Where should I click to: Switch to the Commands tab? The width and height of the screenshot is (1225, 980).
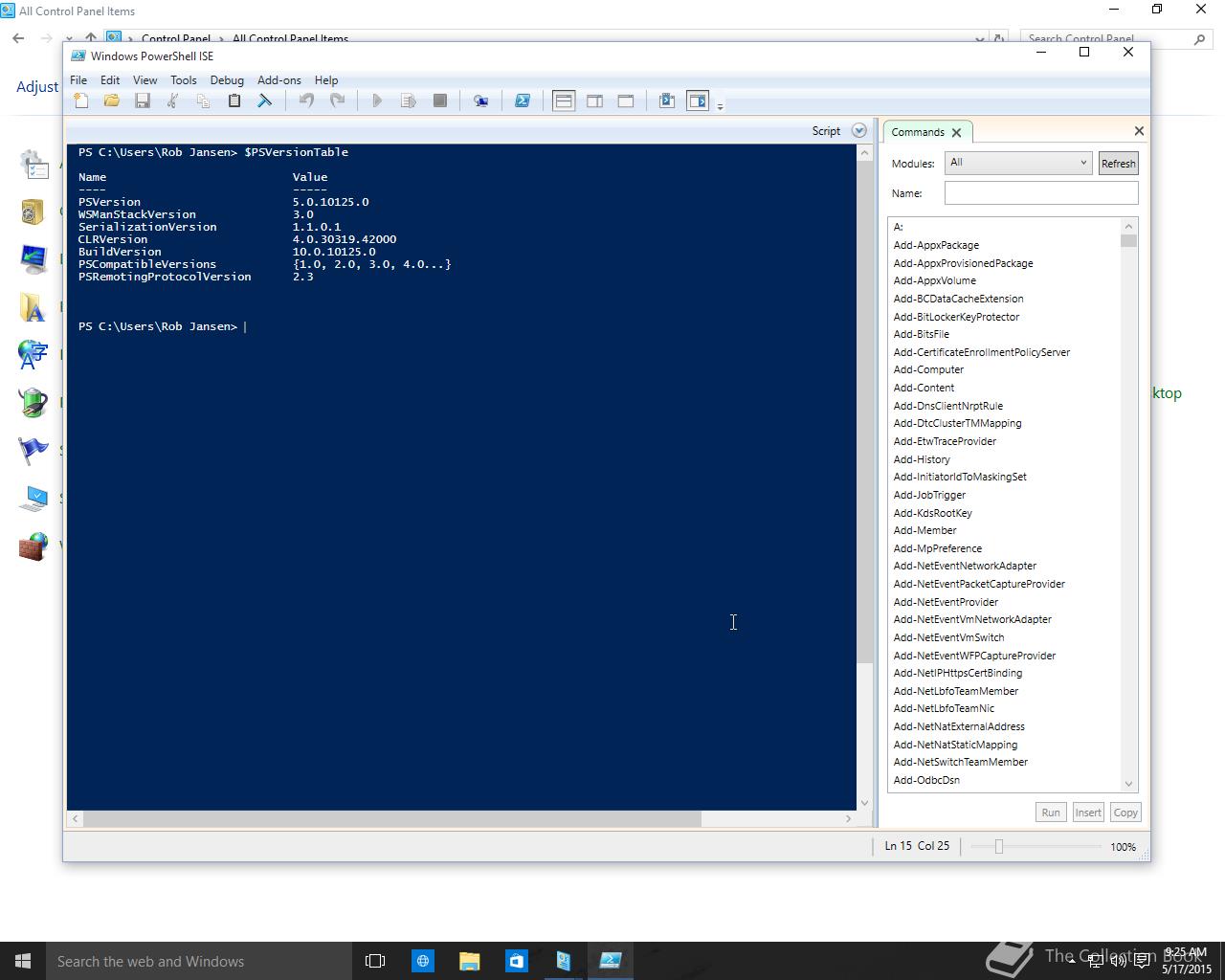coord(918,131)
